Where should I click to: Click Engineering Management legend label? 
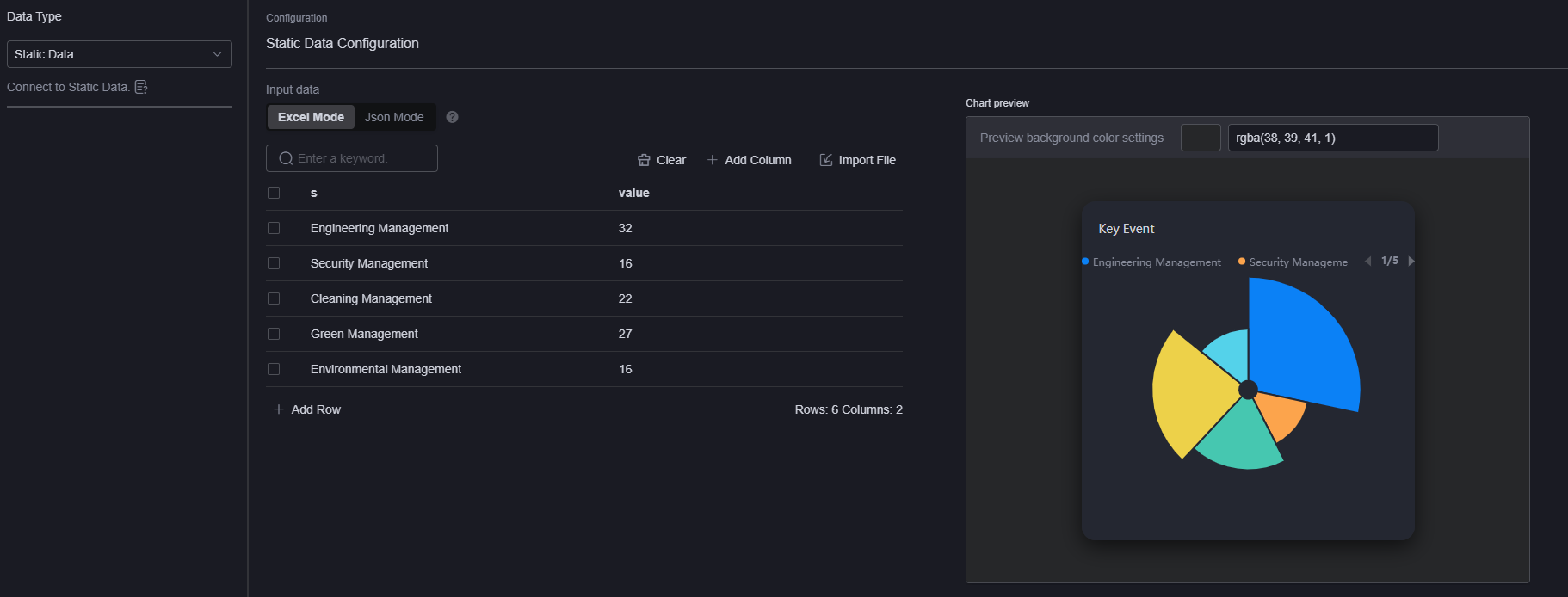(1157, 262)
